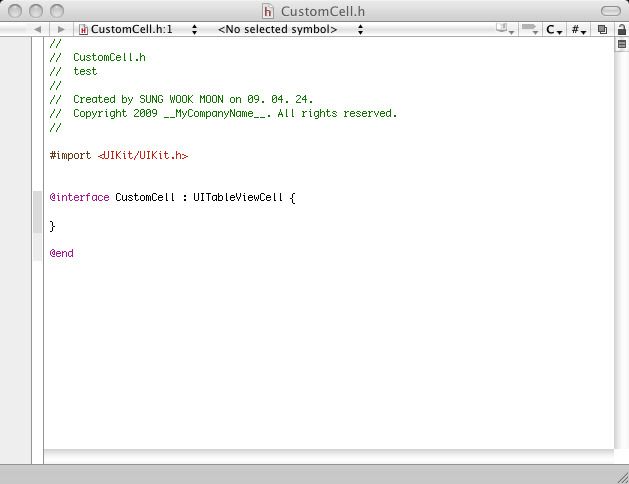Click the @end keyword
This screenshot has height=484, width=629.
pos(61,253)
